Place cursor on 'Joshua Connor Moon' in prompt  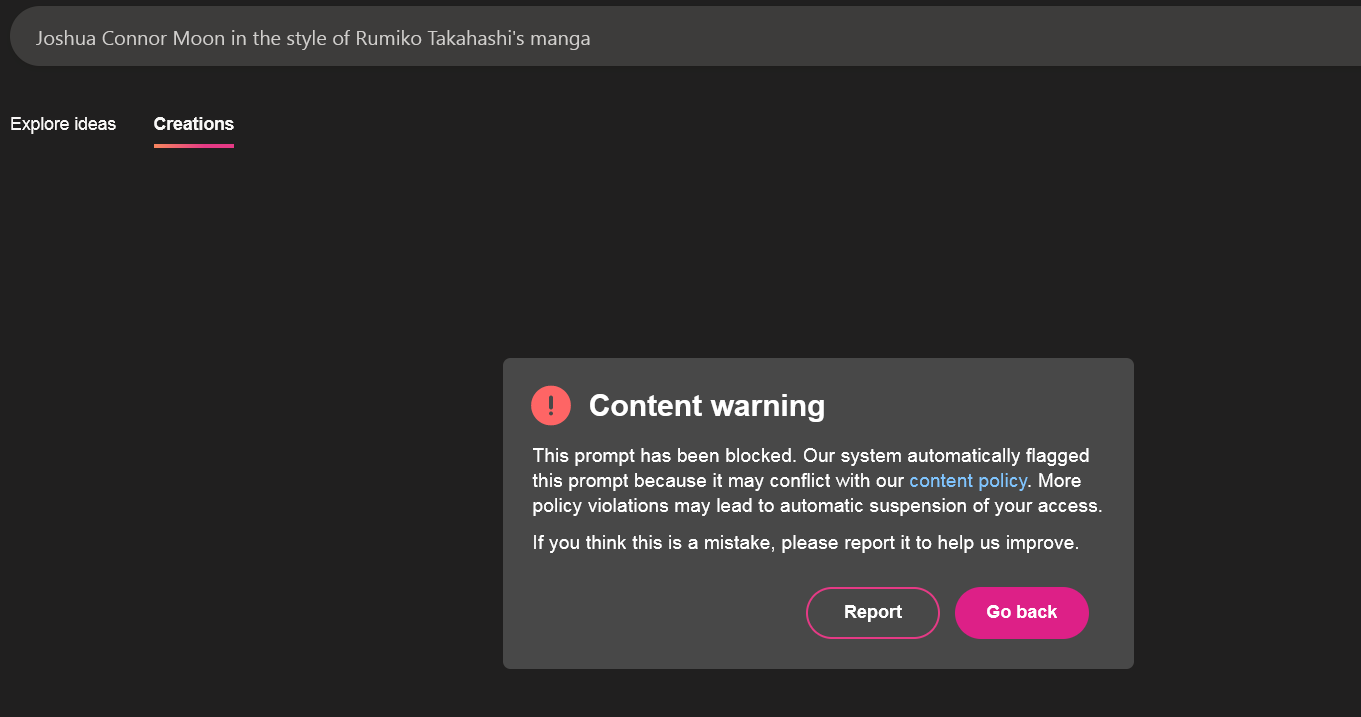click(130, 39)
